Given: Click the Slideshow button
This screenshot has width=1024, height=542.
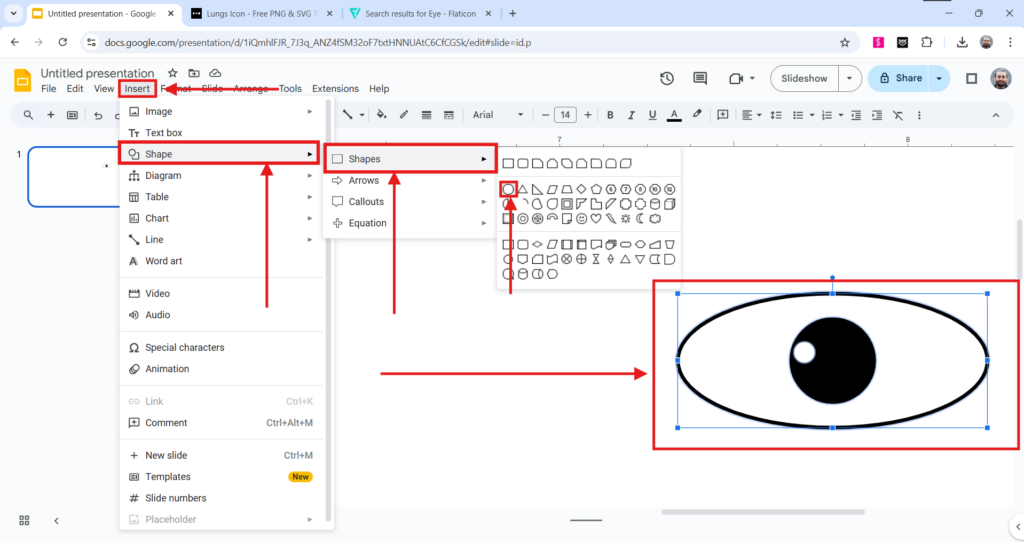Looking at the screenshot, I should [x=804, y=78].
